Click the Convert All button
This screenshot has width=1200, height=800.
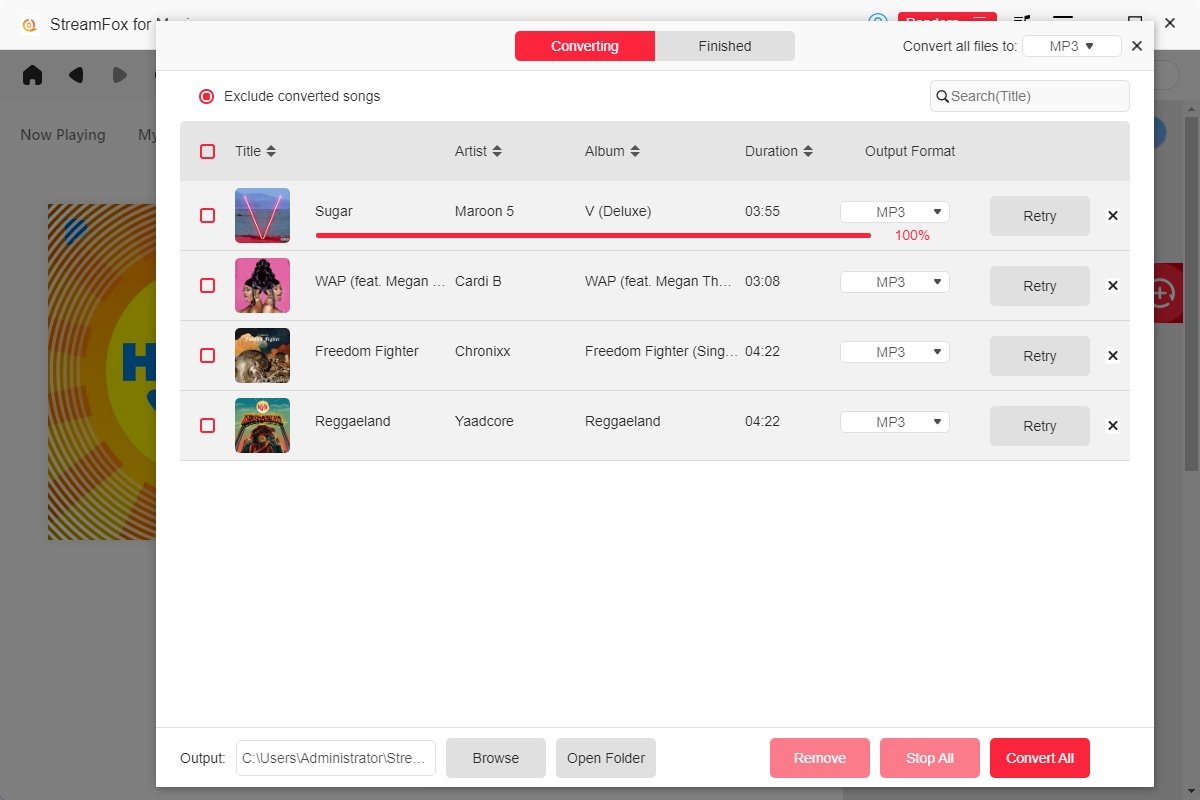point(1040,758)
